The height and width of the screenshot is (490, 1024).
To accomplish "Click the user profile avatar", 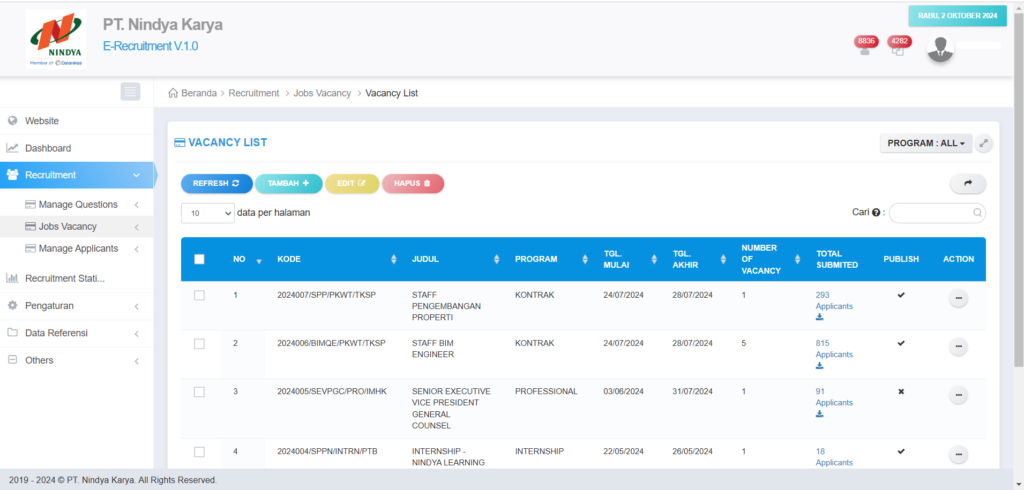I will 940,49.
